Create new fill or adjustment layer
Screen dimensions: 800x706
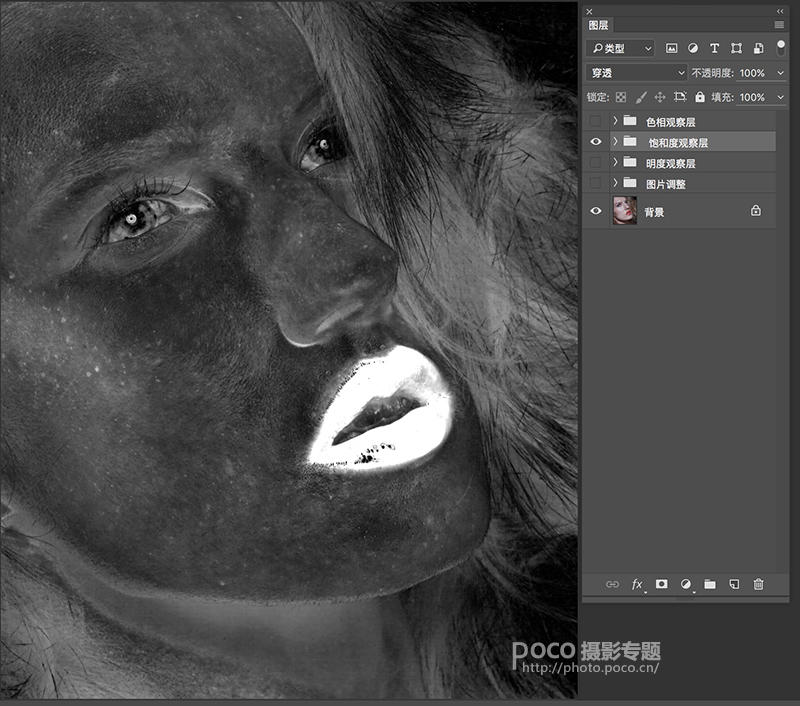[686, 584]
